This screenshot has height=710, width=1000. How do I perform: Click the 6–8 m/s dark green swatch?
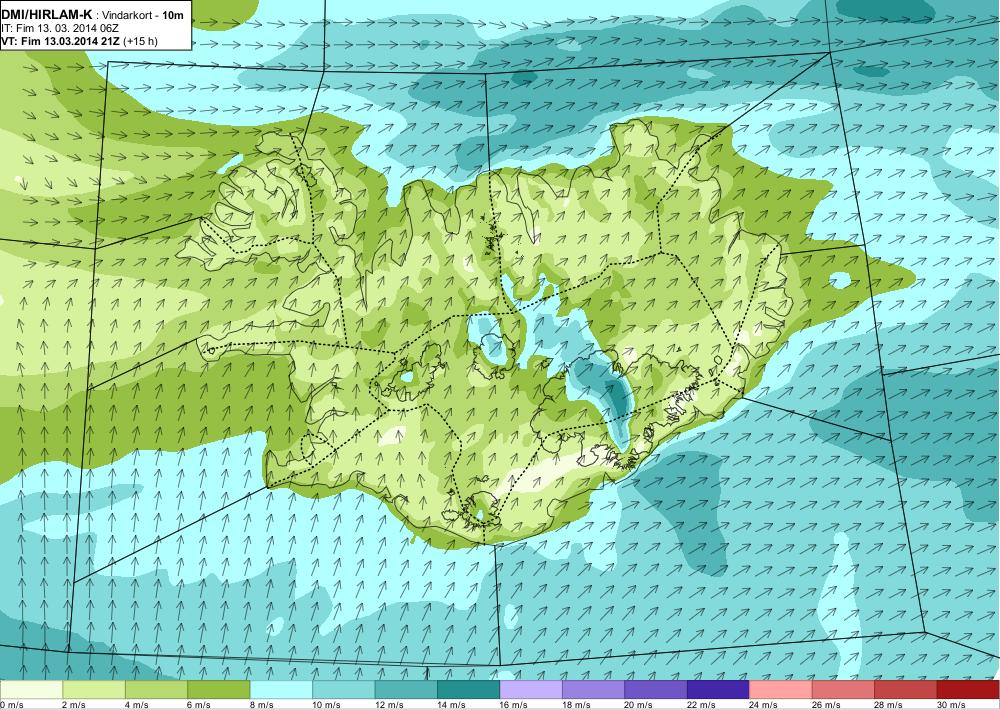(x=219, y=690)
